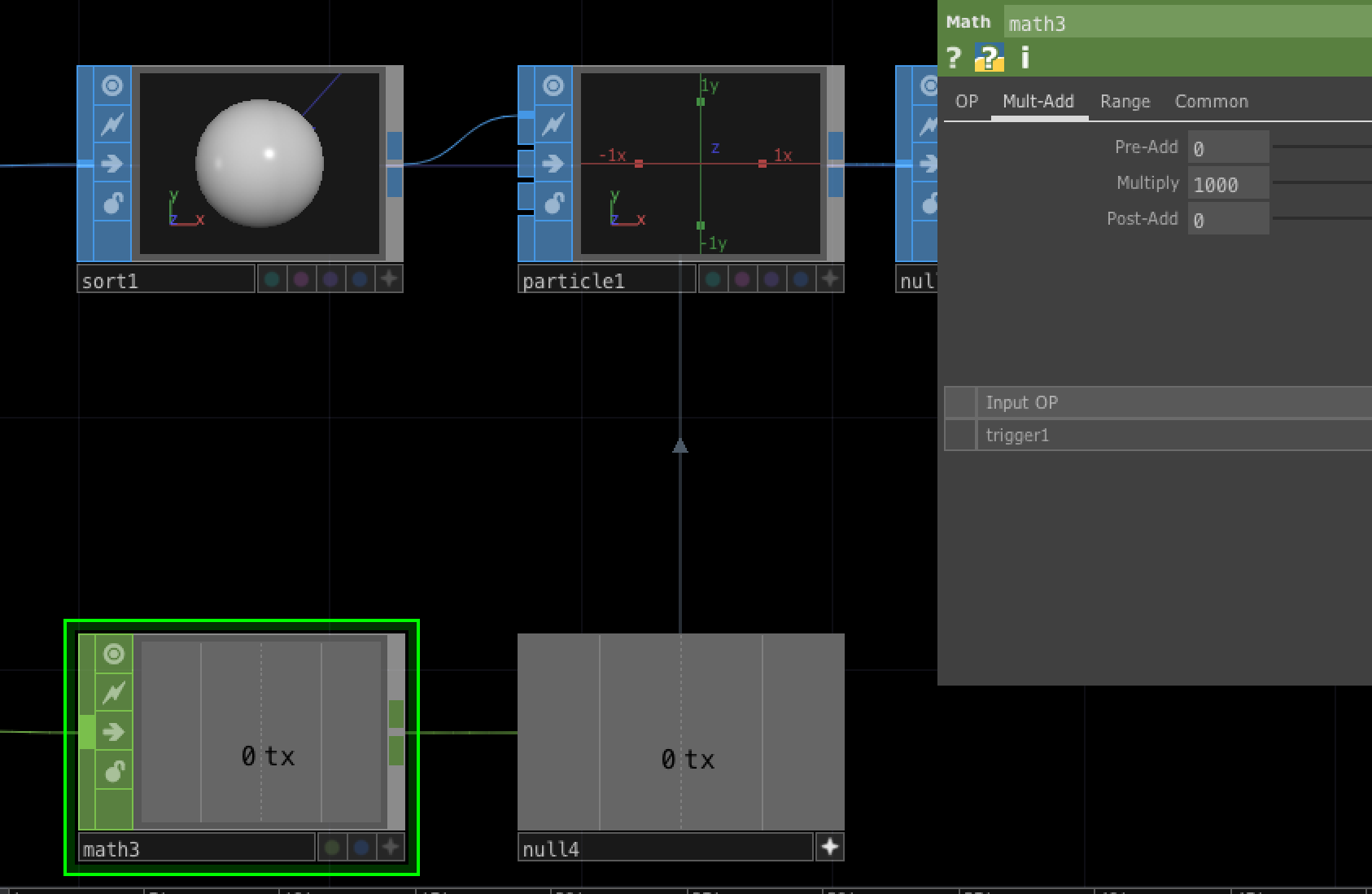Switch to the Range tab
This screenshot has height=894, width=1372.
(x=1125, y=102)
